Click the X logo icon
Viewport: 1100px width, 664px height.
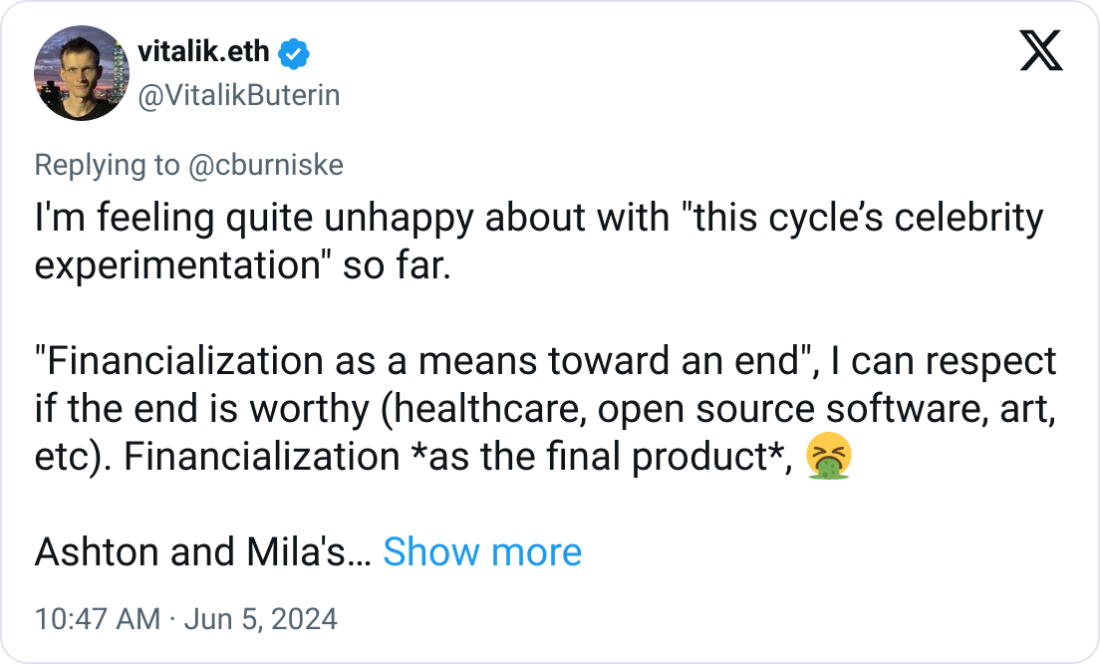pyautogui.click(x=1041, y=51)
